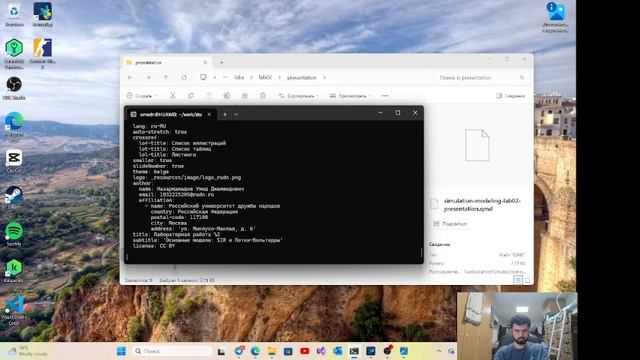Viewport: 640px width, 360px height.
Task: Open the weather widget 'Mostly cloudy'
Action: [28, 351]
